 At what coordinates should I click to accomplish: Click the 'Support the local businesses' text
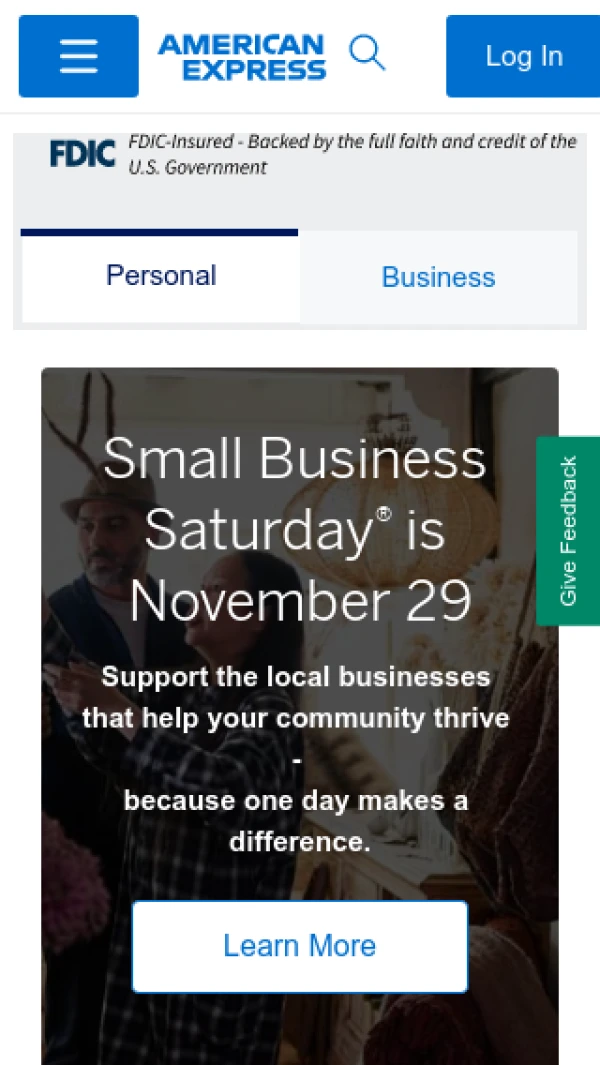click(x=296, y=677)
